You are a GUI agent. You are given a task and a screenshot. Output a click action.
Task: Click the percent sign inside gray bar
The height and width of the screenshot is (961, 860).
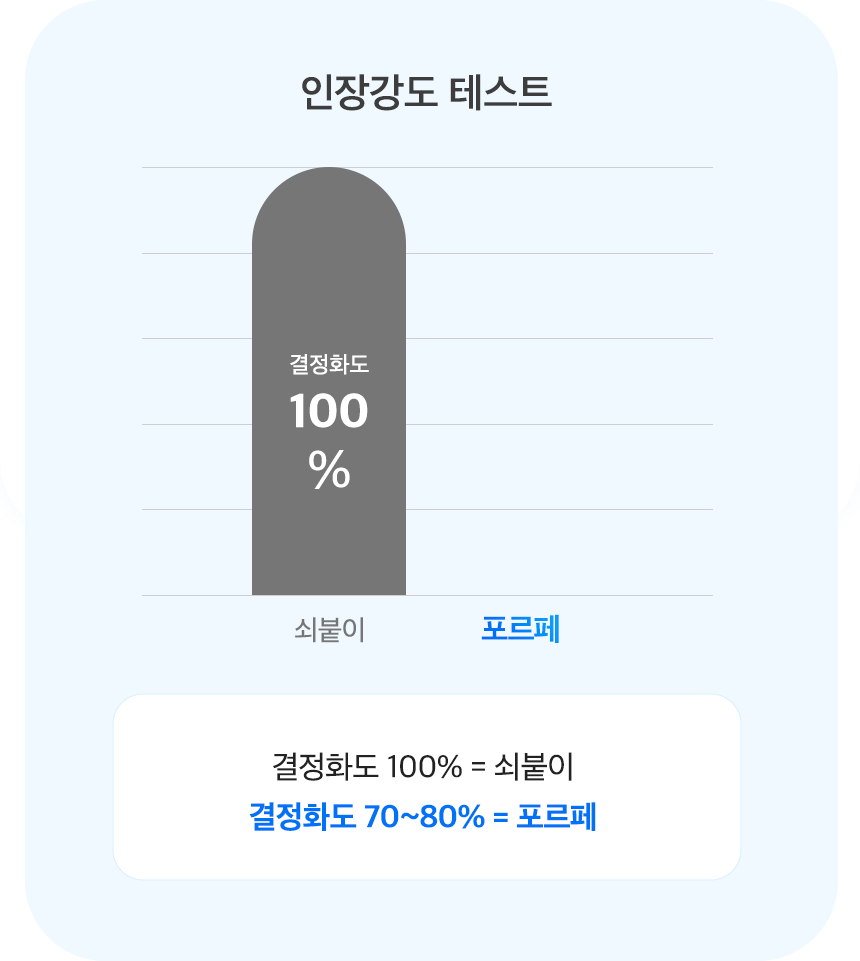tap(329, 470)
